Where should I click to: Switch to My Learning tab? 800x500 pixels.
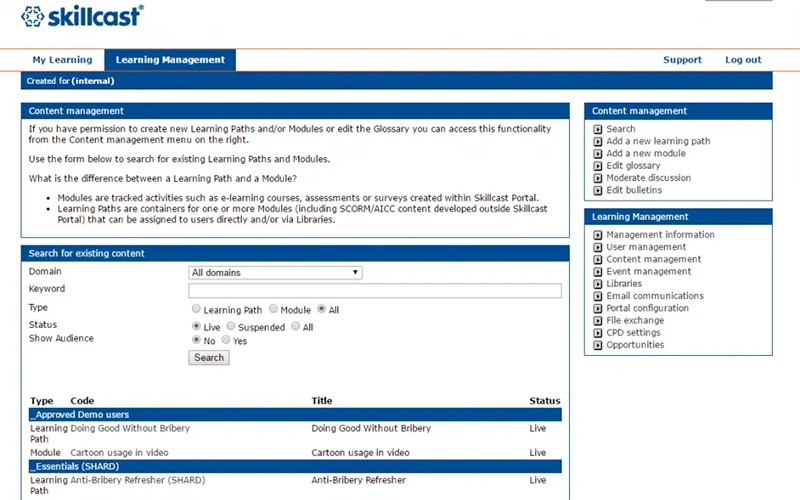62,60
